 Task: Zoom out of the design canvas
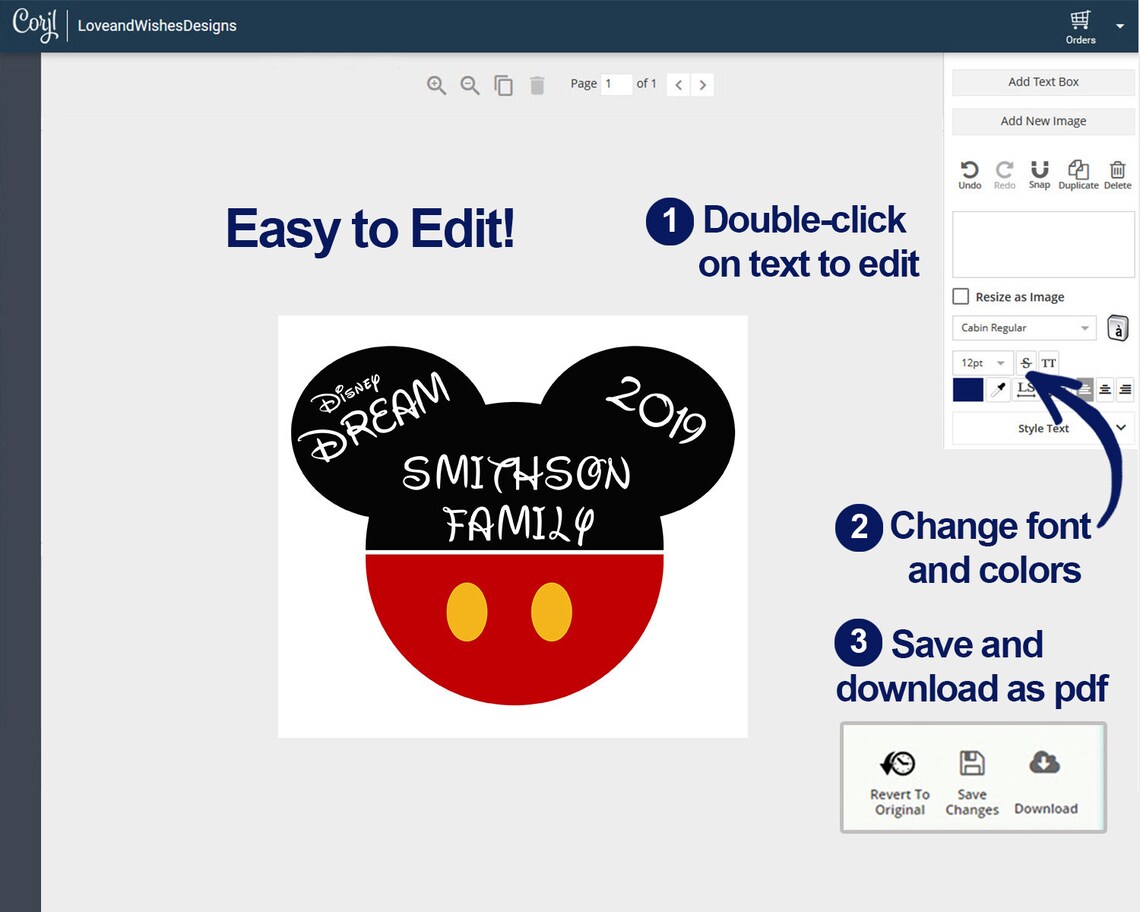point(470,85)
